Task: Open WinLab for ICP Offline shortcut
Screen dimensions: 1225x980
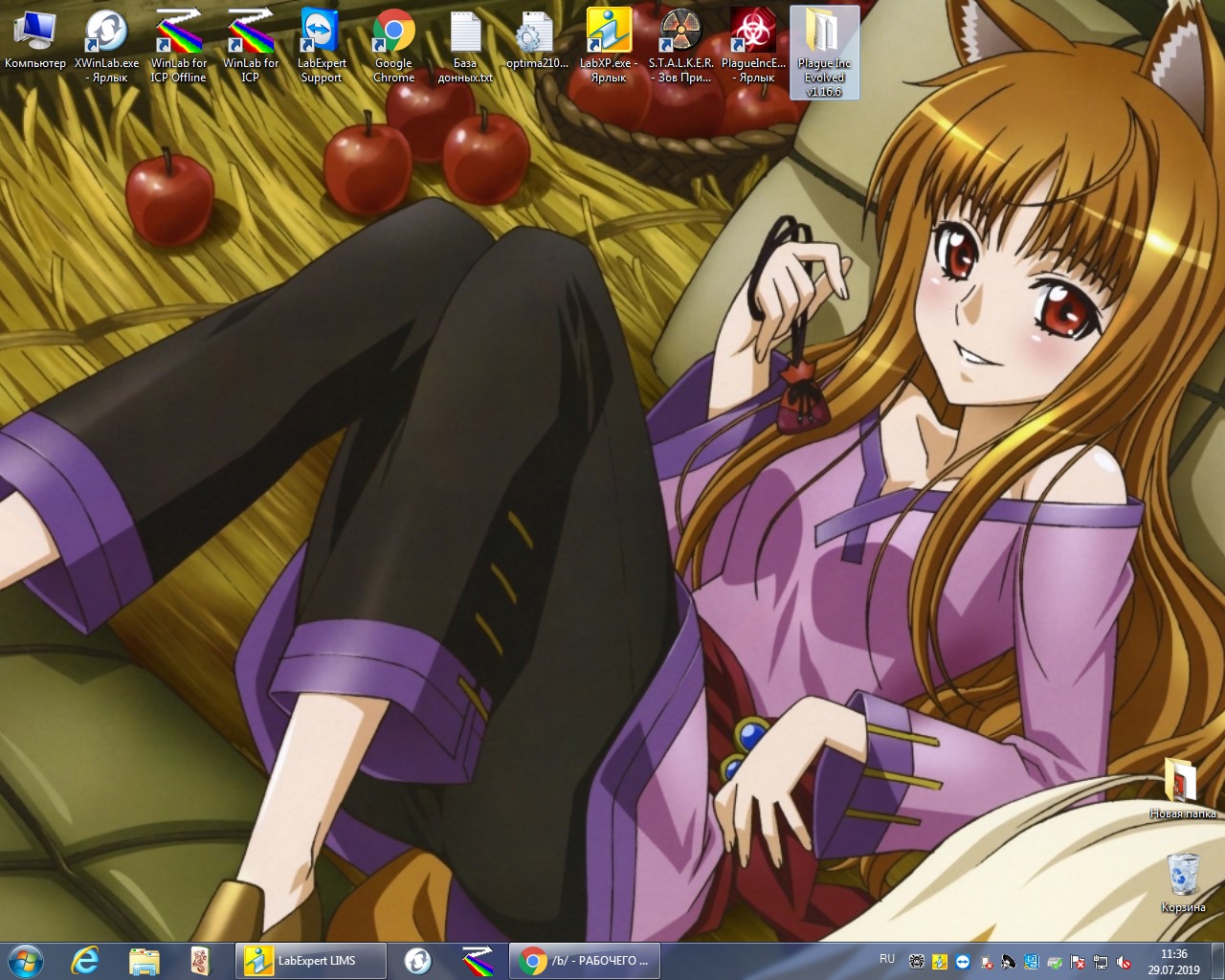Action: (x=178, y=45)
